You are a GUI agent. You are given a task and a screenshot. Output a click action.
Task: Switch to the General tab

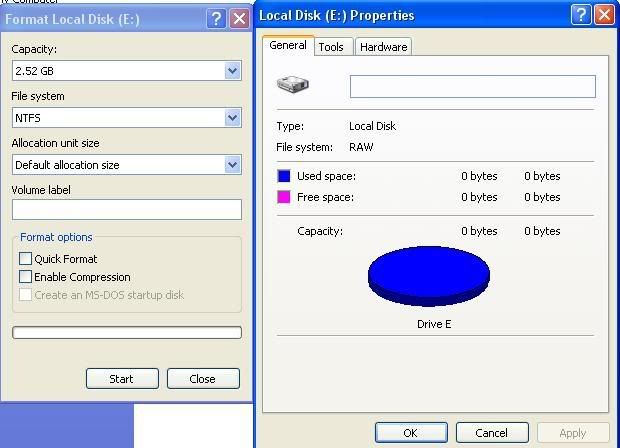point(288,45)
